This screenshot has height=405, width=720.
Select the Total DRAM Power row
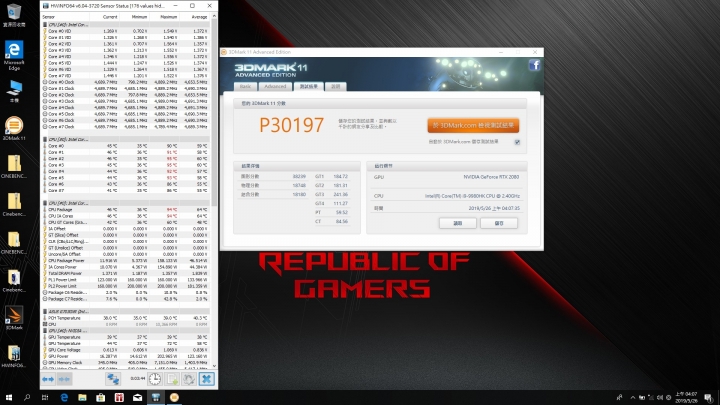point(125,273)
